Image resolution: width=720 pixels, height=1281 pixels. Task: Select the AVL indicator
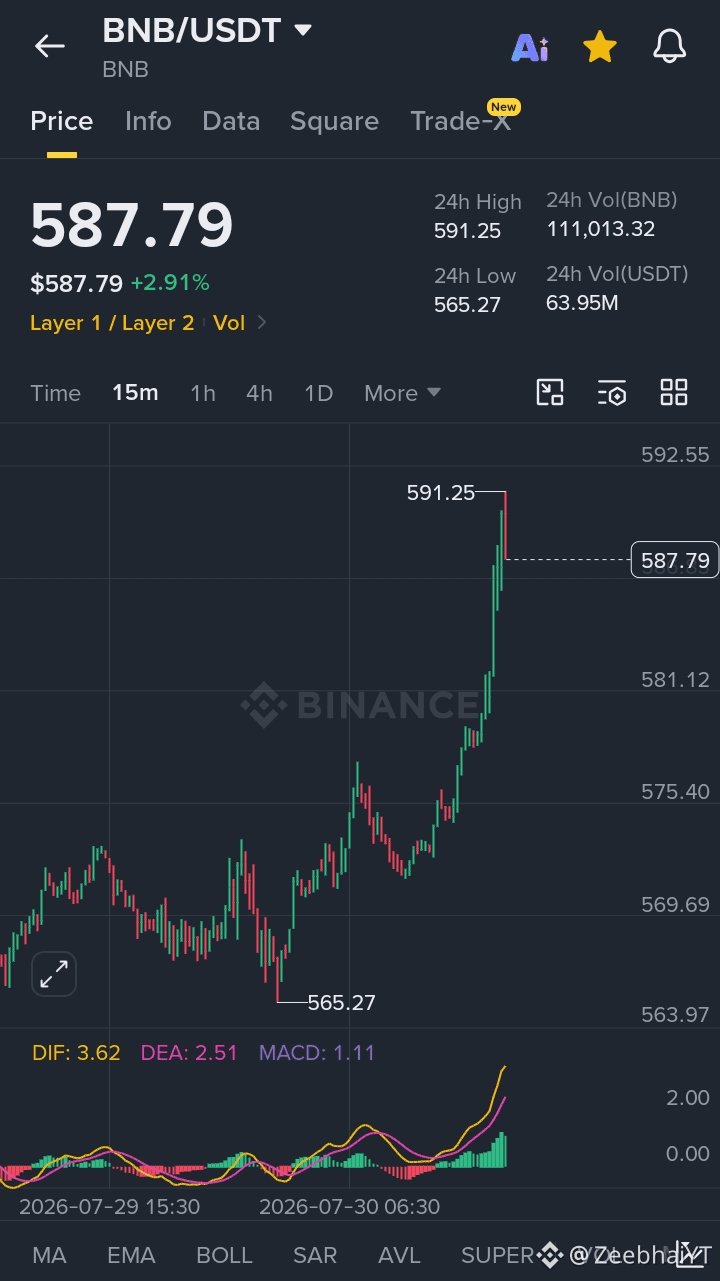tap(399, 1255)
